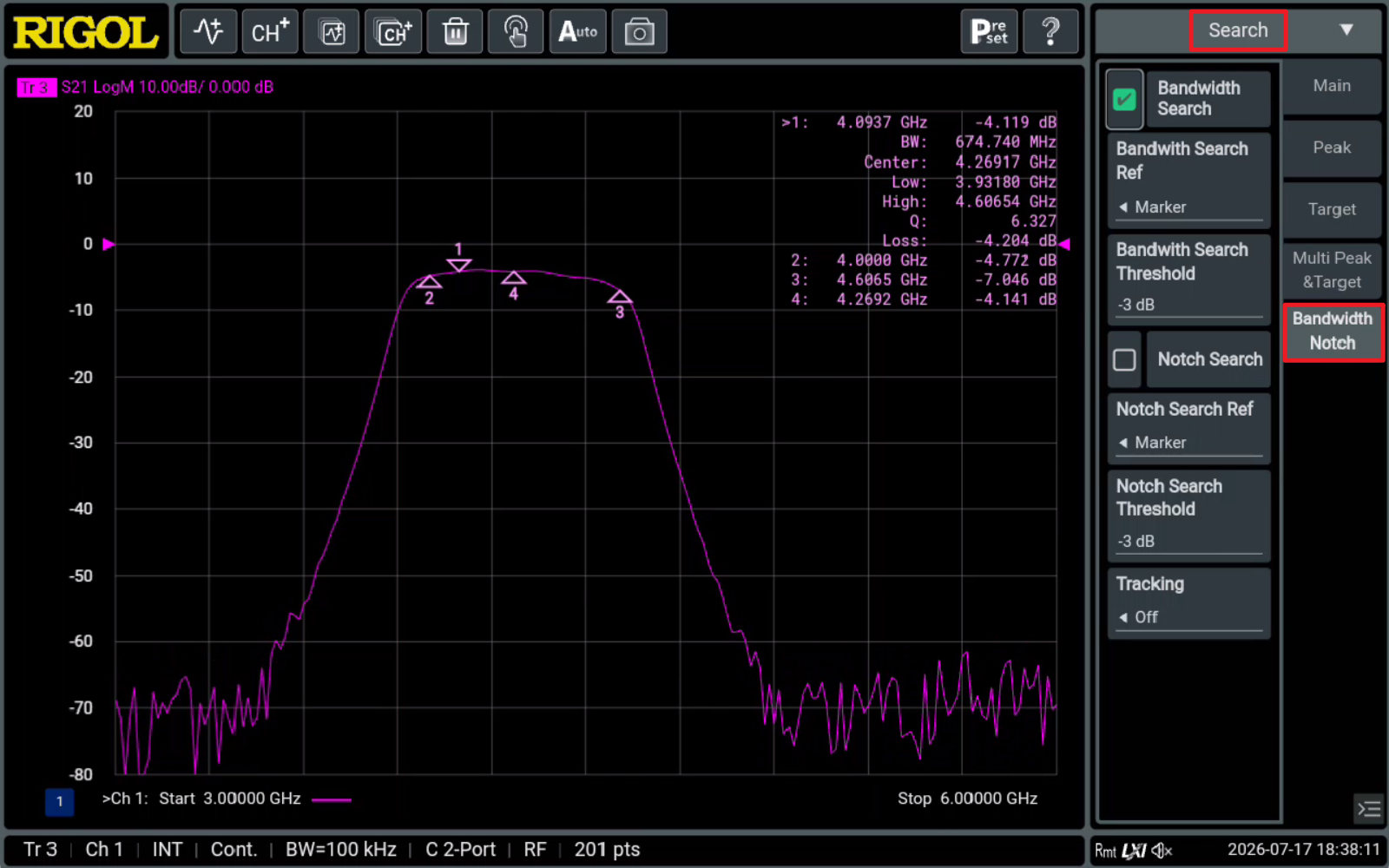Viewport: 1389px width, 868px height.
Task: Click the add trace waveform icon
Action: coord(208,32)
